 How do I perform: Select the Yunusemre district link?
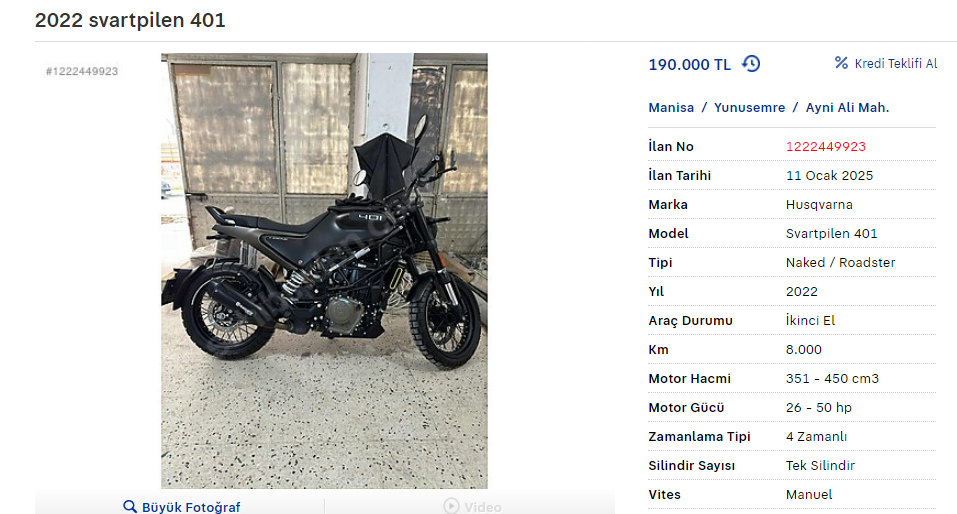[749, 107]
